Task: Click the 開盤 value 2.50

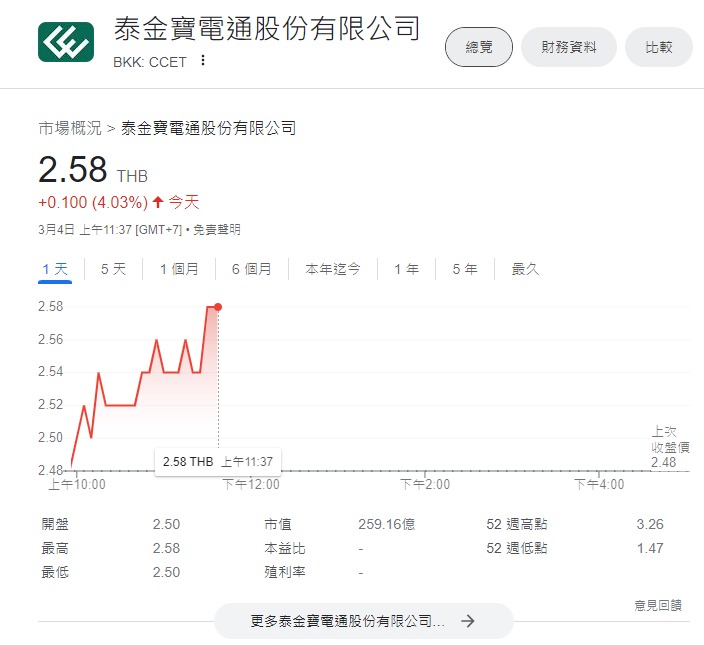Action: tap(166, 524)
